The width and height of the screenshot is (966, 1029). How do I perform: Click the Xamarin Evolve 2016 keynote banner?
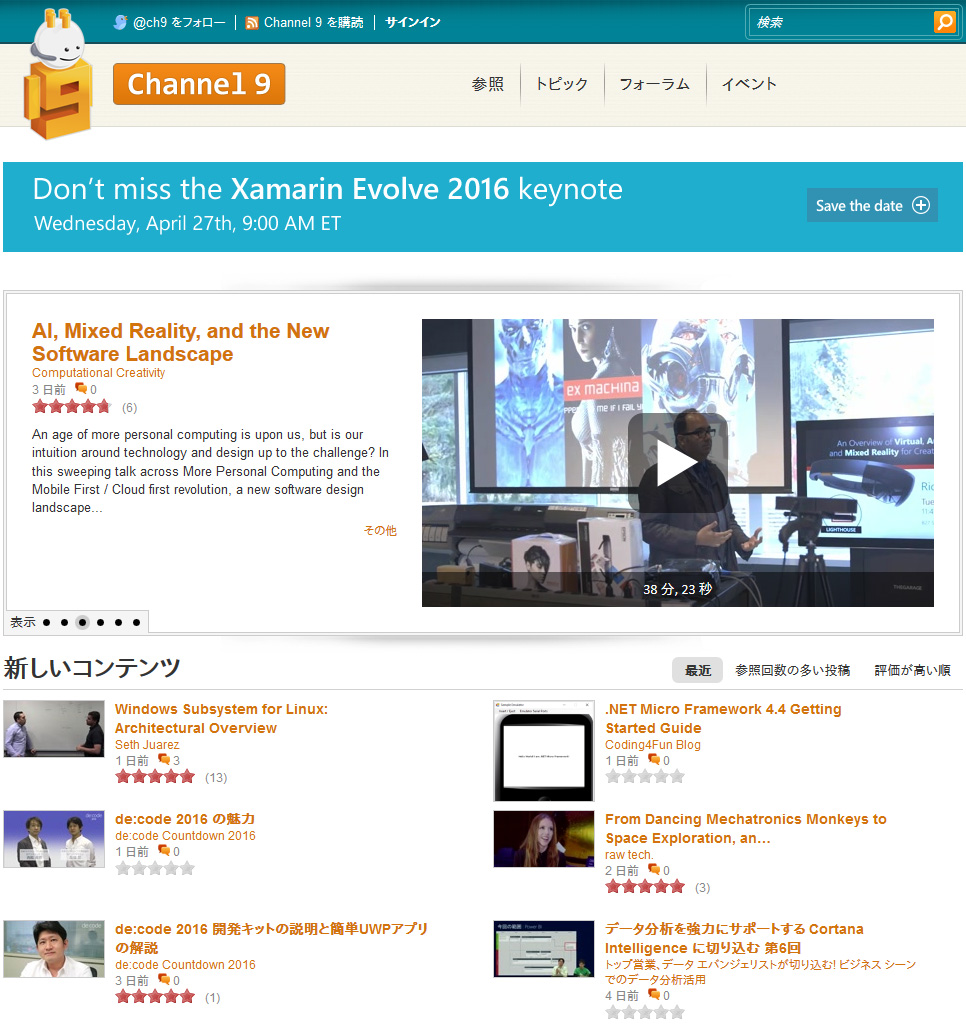tap(483, 207)
